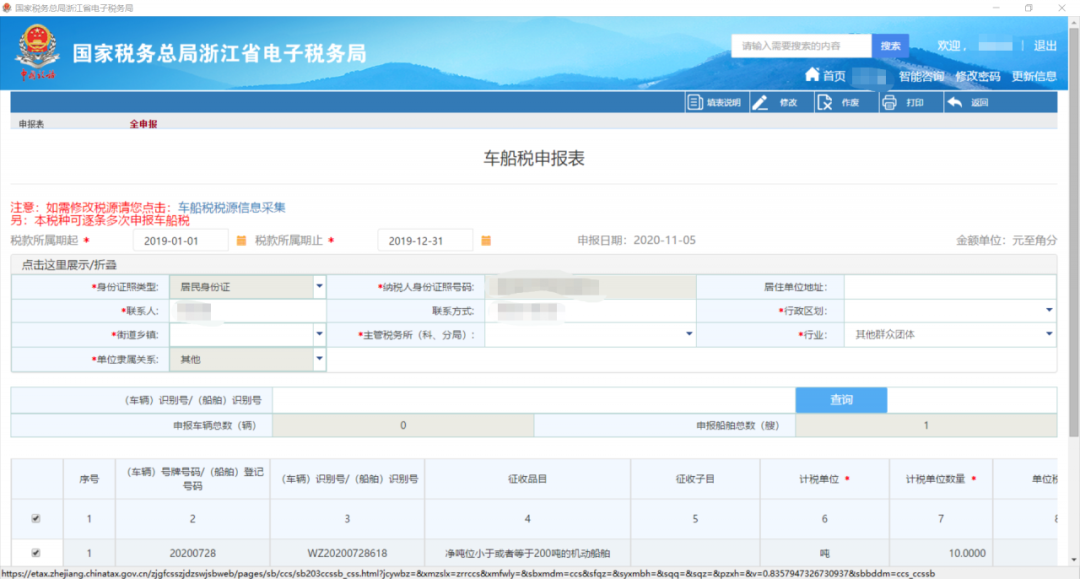Switch to the 全申报 tab
The width and height of the screenshot is (1080, 579).
[x=143, y=124]
